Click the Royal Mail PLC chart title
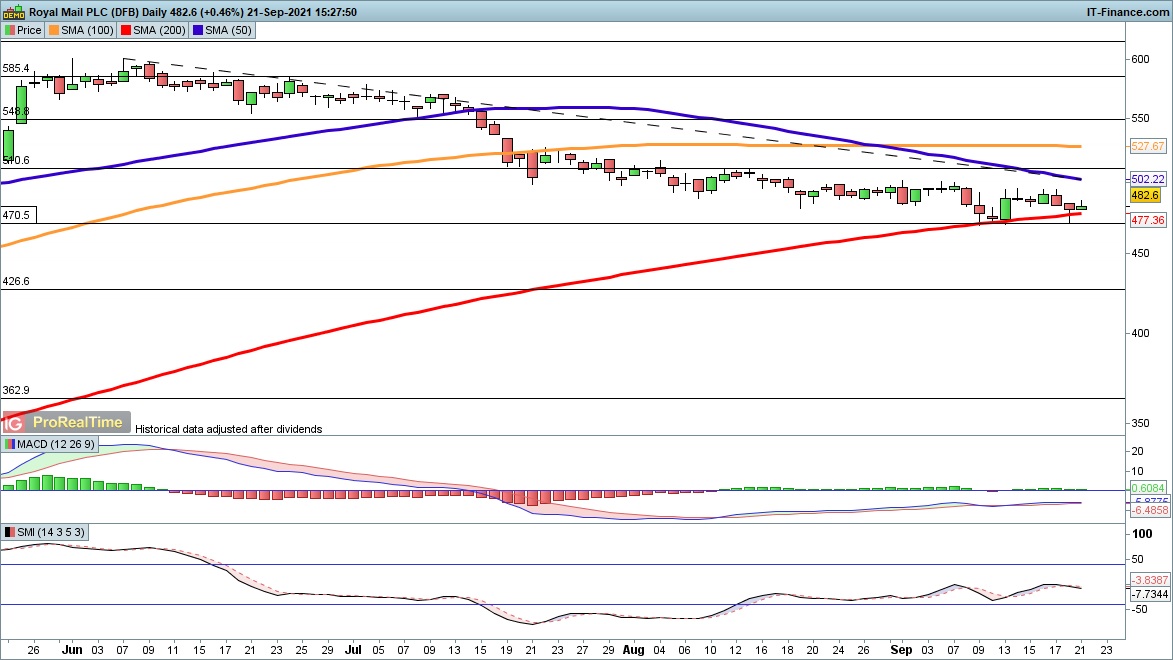Screen dimensions: 1173x660 click(193, 12)
